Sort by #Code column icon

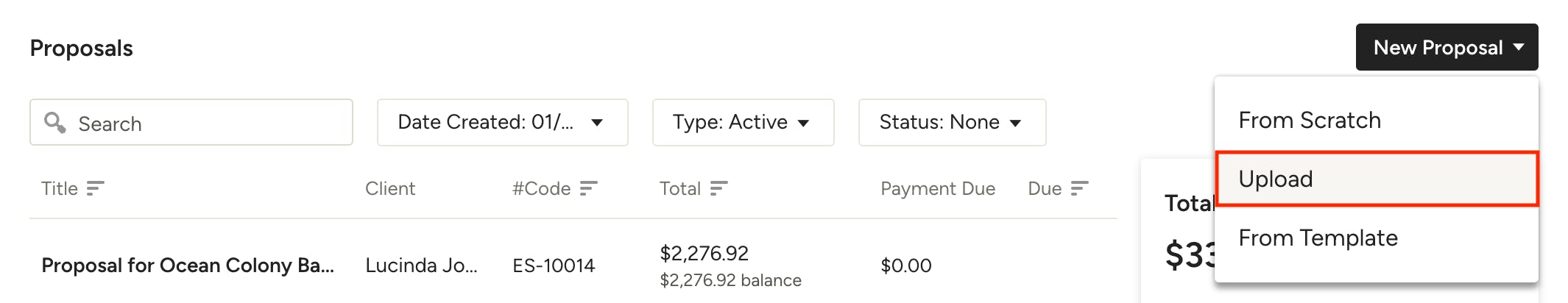(588, 189)
